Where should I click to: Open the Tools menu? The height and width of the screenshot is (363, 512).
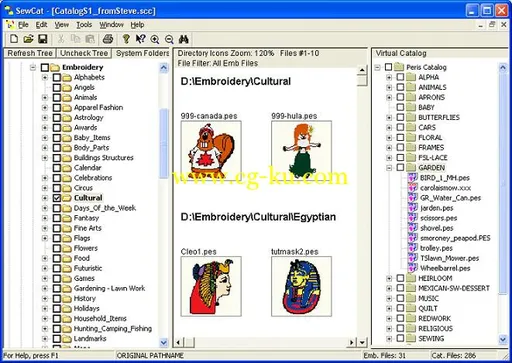(84, 25)
